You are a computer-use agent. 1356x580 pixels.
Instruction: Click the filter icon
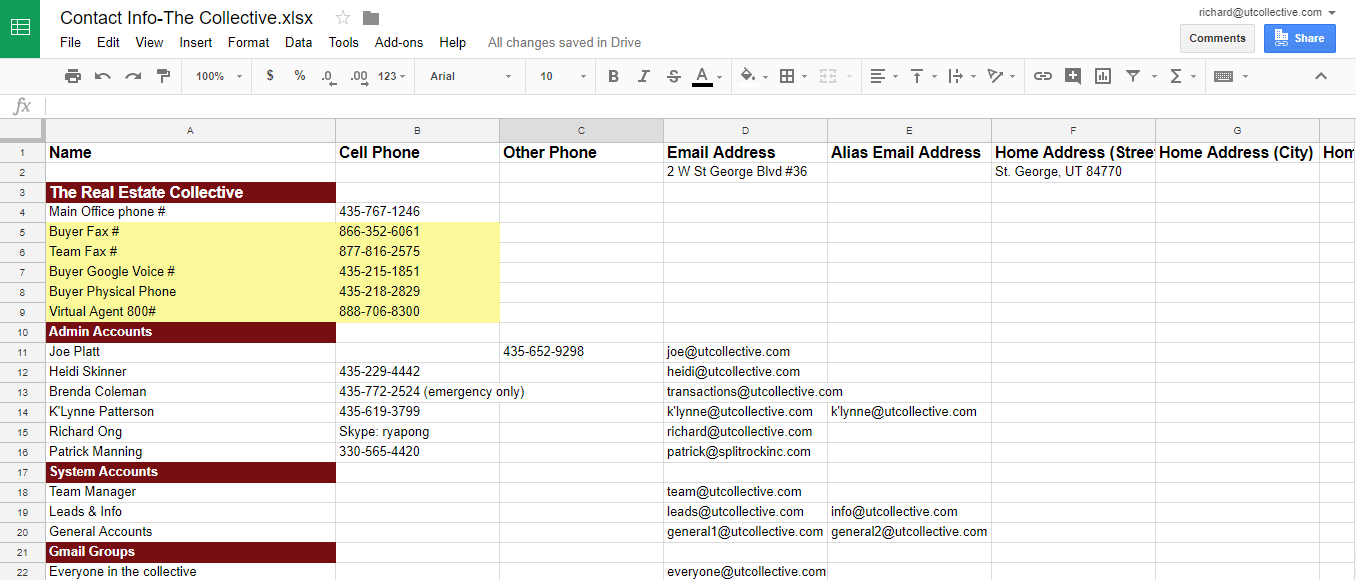(x=1133, y=76)
